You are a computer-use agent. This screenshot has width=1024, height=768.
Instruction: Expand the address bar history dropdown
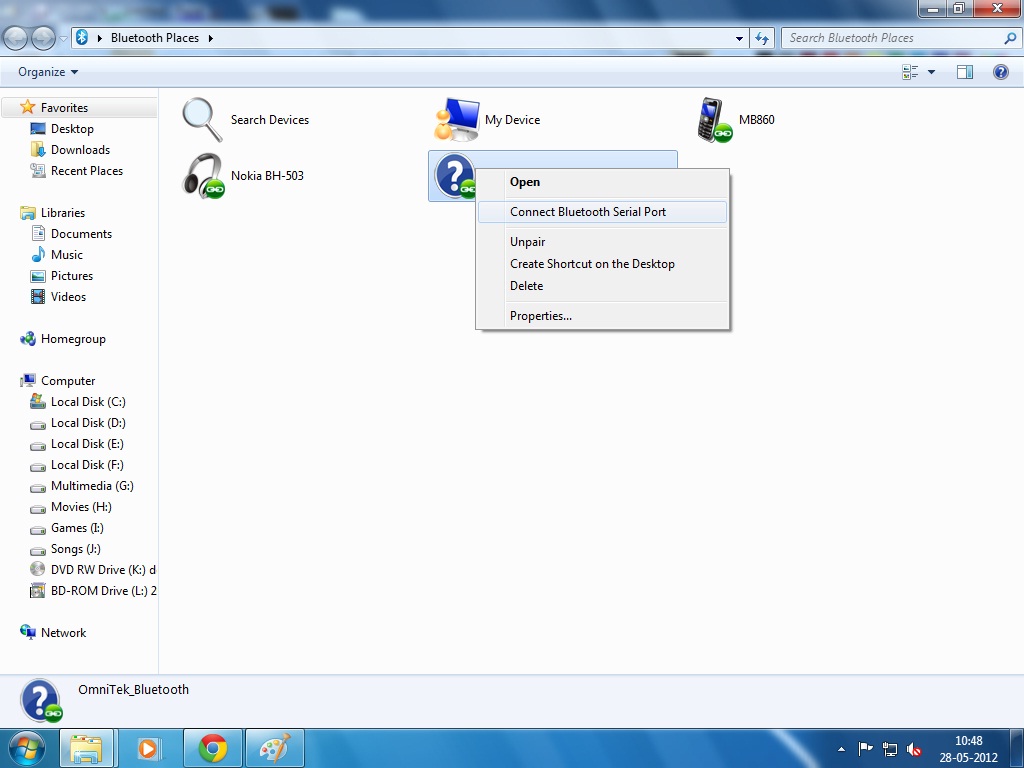tap(739, 39)
